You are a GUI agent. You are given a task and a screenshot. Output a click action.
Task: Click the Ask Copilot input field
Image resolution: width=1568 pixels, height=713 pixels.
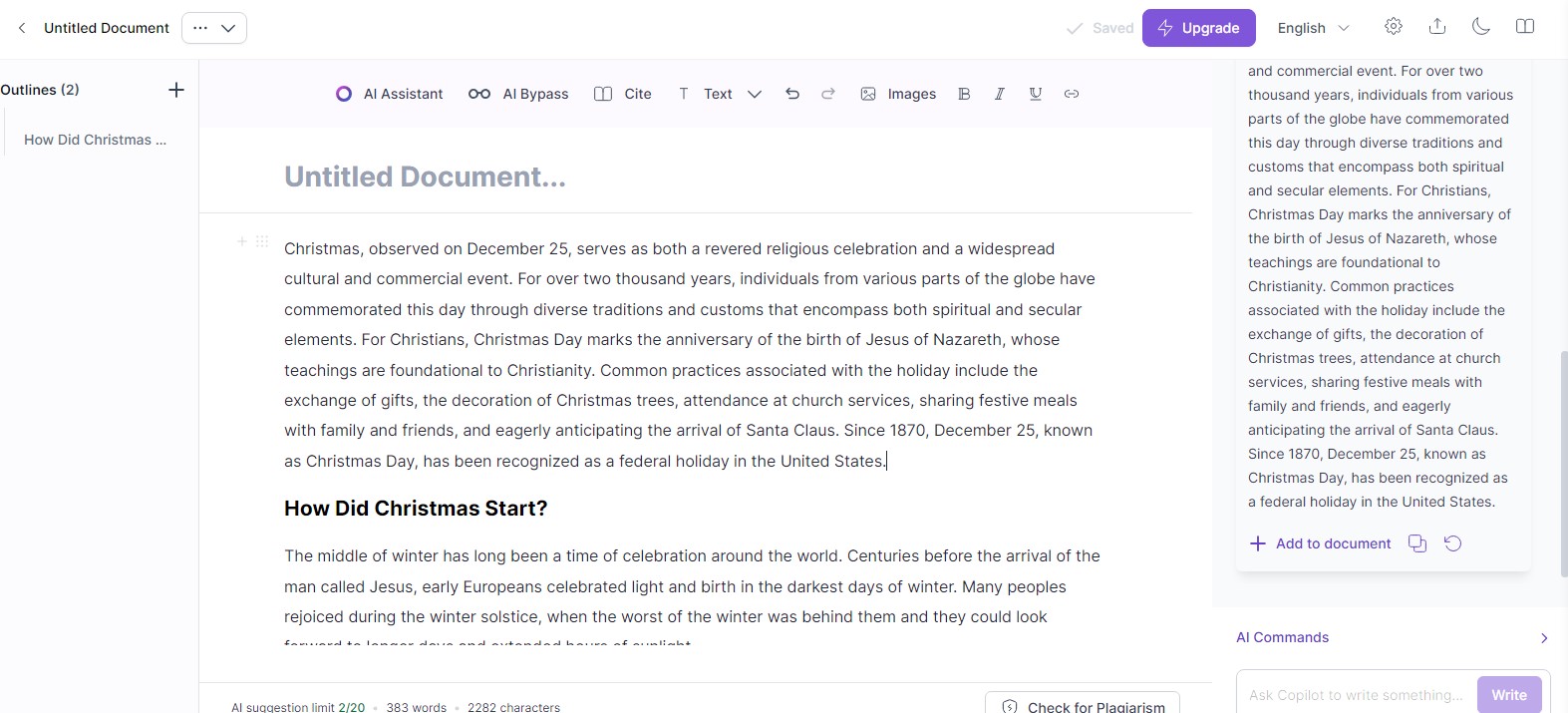click(x=1357, y=695)
